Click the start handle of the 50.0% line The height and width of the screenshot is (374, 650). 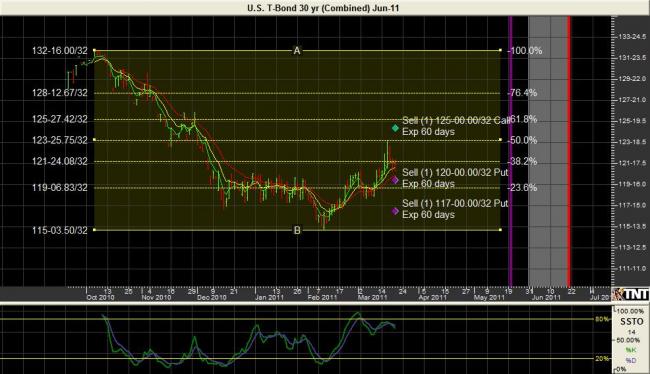(x=94, y=140)
